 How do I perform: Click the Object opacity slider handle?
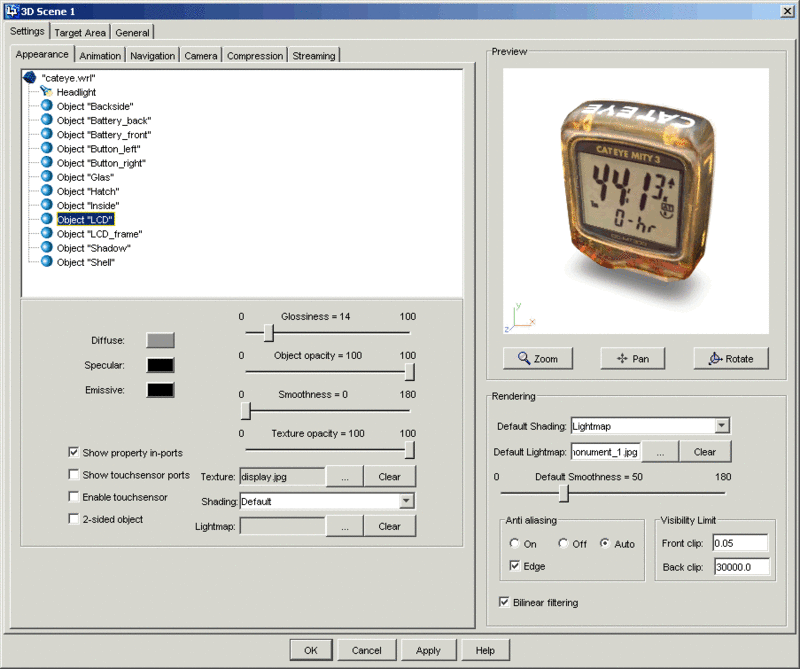[x=409, y=372]
